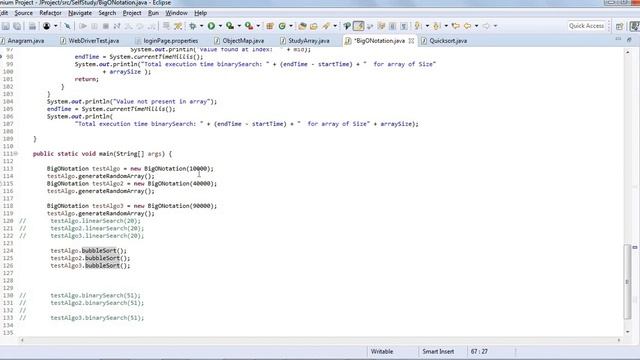Click the Open Perspective icon
Image resolution: width=640 pixels, height=360 pixels.
pyautogui.click(x=620, y=26)
